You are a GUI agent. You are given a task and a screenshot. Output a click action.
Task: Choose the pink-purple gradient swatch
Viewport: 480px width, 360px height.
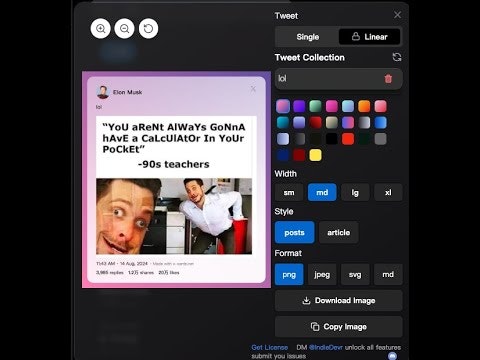pyautogui.click(x=283, y=106)
